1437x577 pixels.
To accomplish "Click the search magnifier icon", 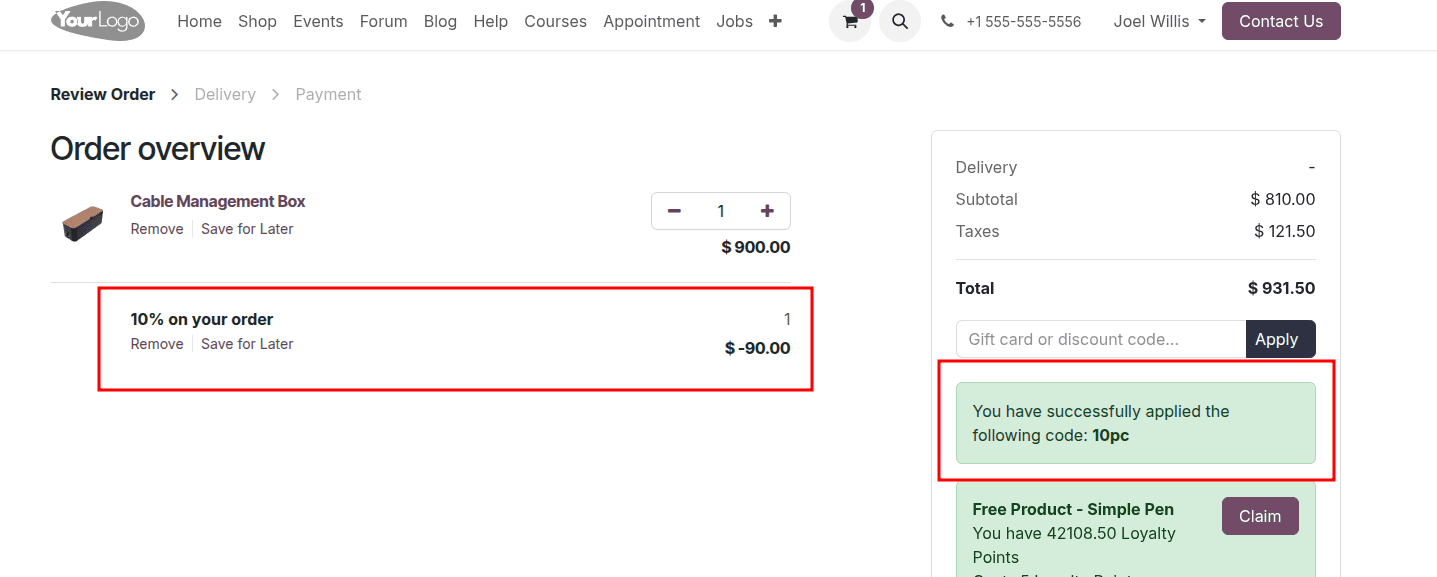I will (899, 22).
